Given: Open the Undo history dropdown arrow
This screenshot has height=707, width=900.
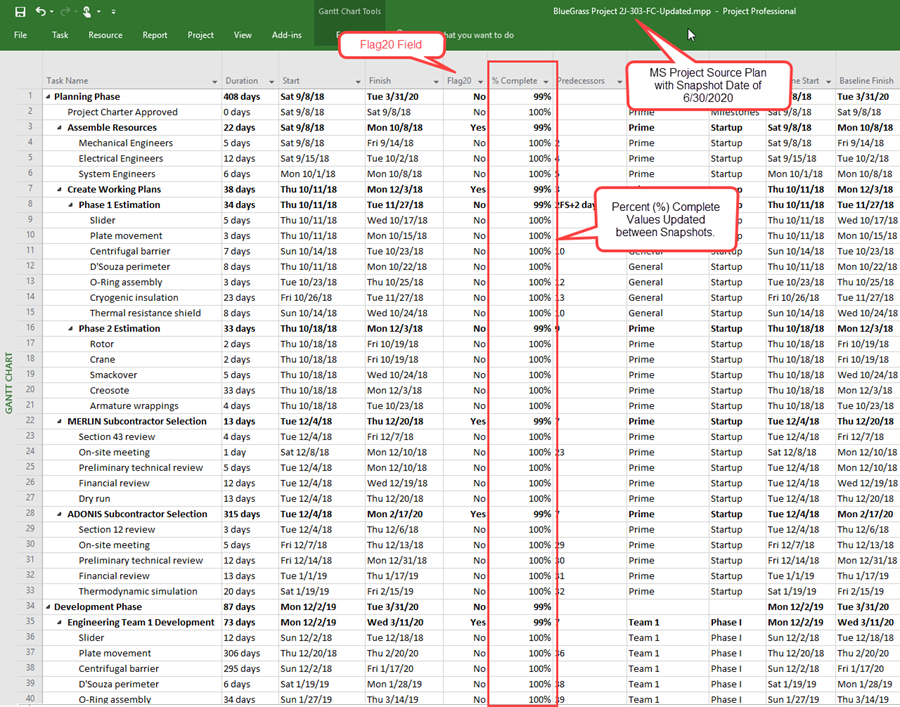Looking at the screenshot, I should [x=50, y=11].
